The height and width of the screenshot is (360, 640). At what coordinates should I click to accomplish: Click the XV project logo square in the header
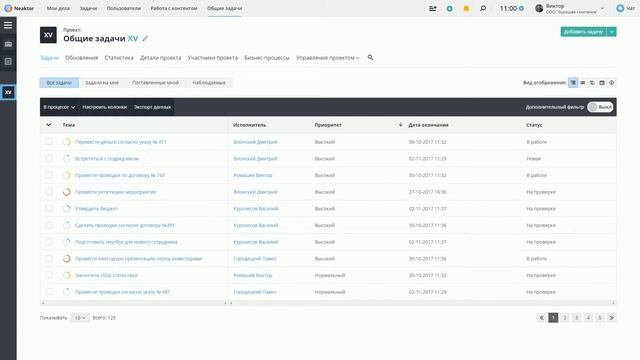pos(48,35)
